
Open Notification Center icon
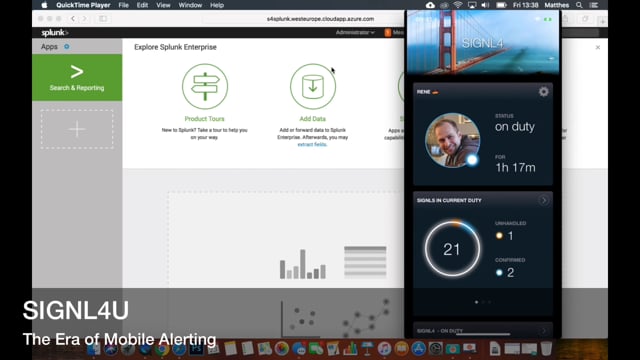pos(594,5)
